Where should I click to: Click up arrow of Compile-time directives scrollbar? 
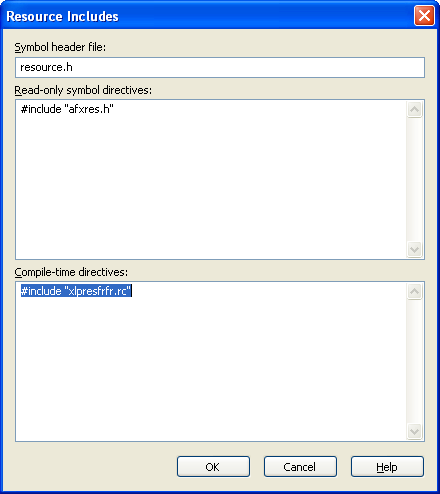click(x=415, y=292)
